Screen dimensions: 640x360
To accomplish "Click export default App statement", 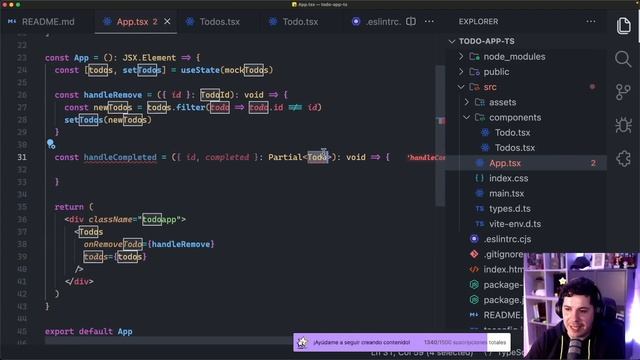I will (x=89, y=331).
